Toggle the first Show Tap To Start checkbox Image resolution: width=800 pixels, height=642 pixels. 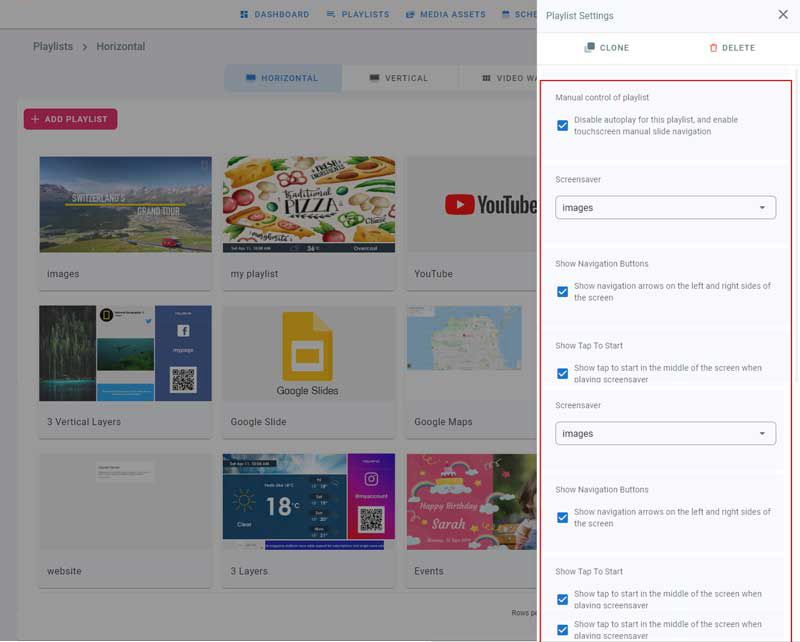(562, 374)
